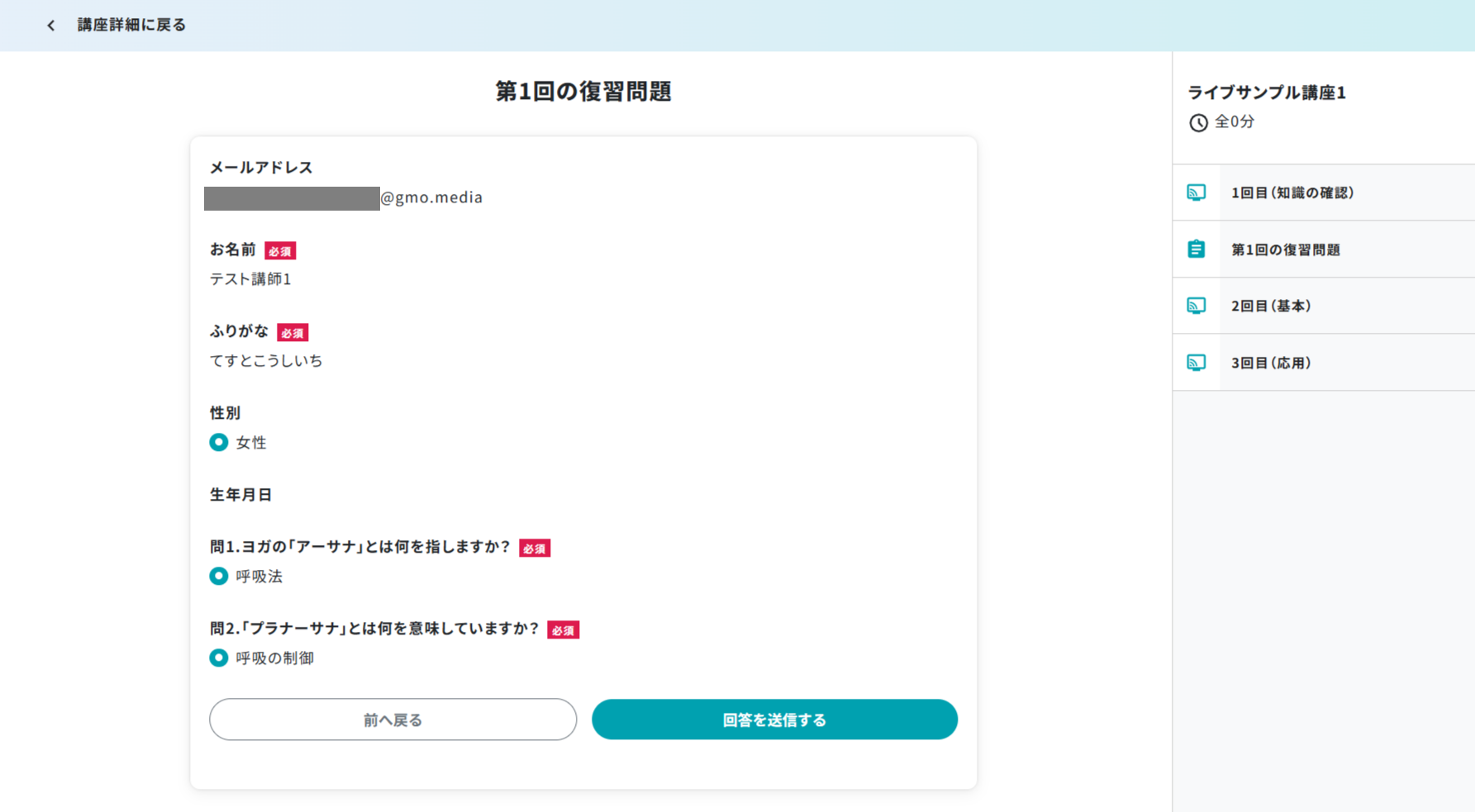Click the back chevron arrow icon
The height and width of the screenshot is (812, 1475).
click(51, 26)
